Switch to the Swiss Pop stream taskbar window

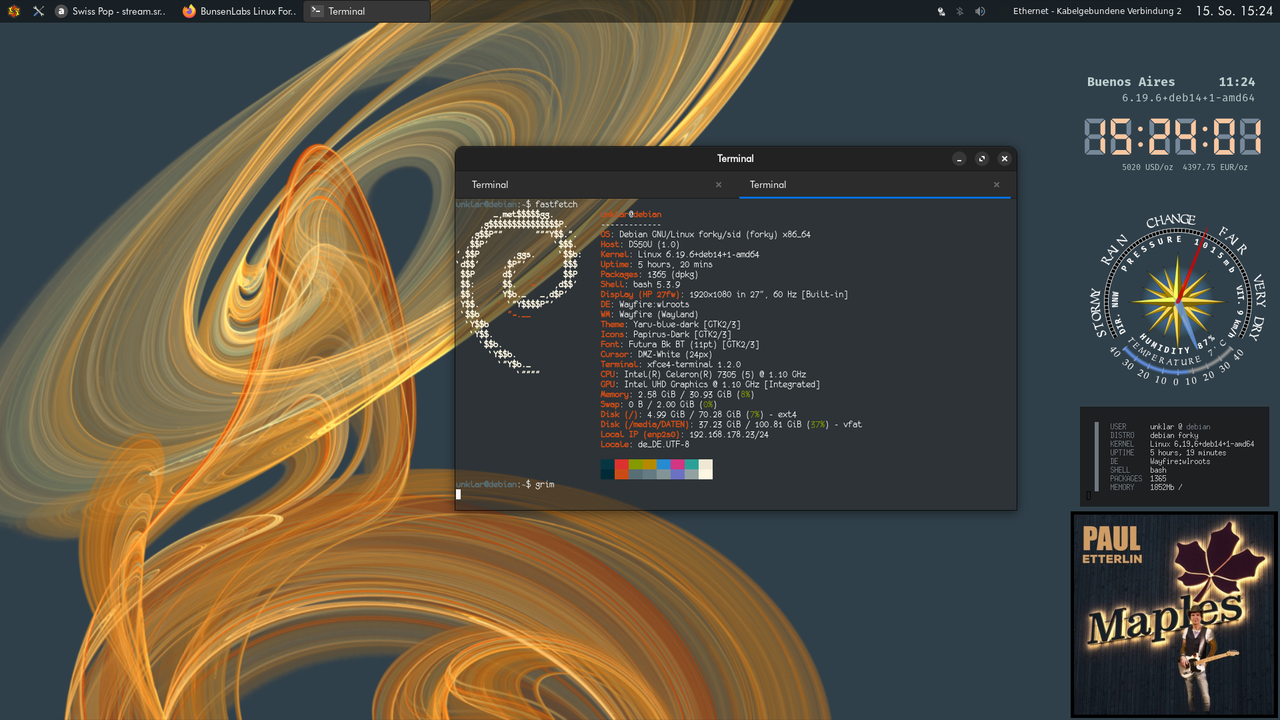(x=111, y=11)
